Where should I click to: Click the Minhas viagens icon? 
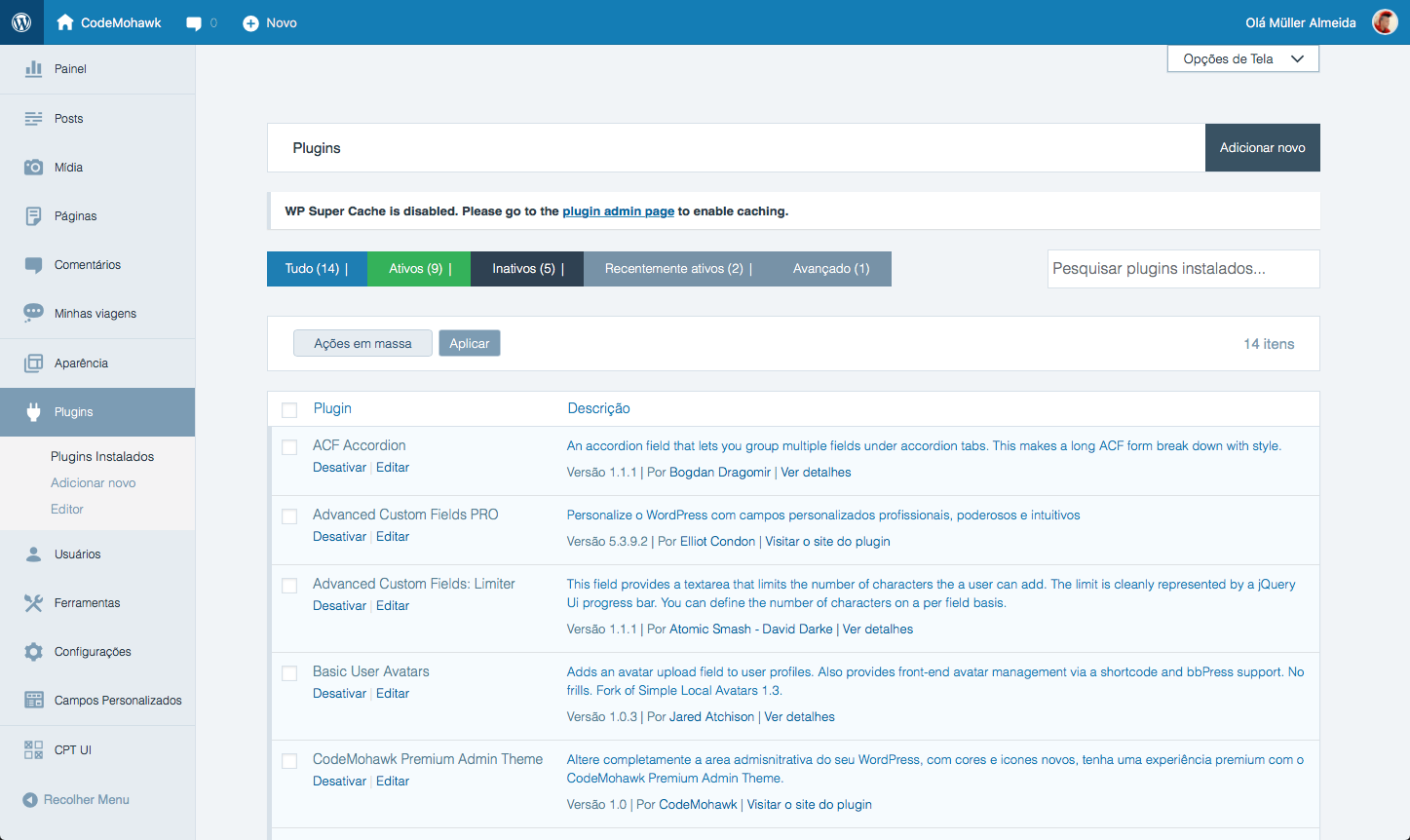(x=33, y=314)
